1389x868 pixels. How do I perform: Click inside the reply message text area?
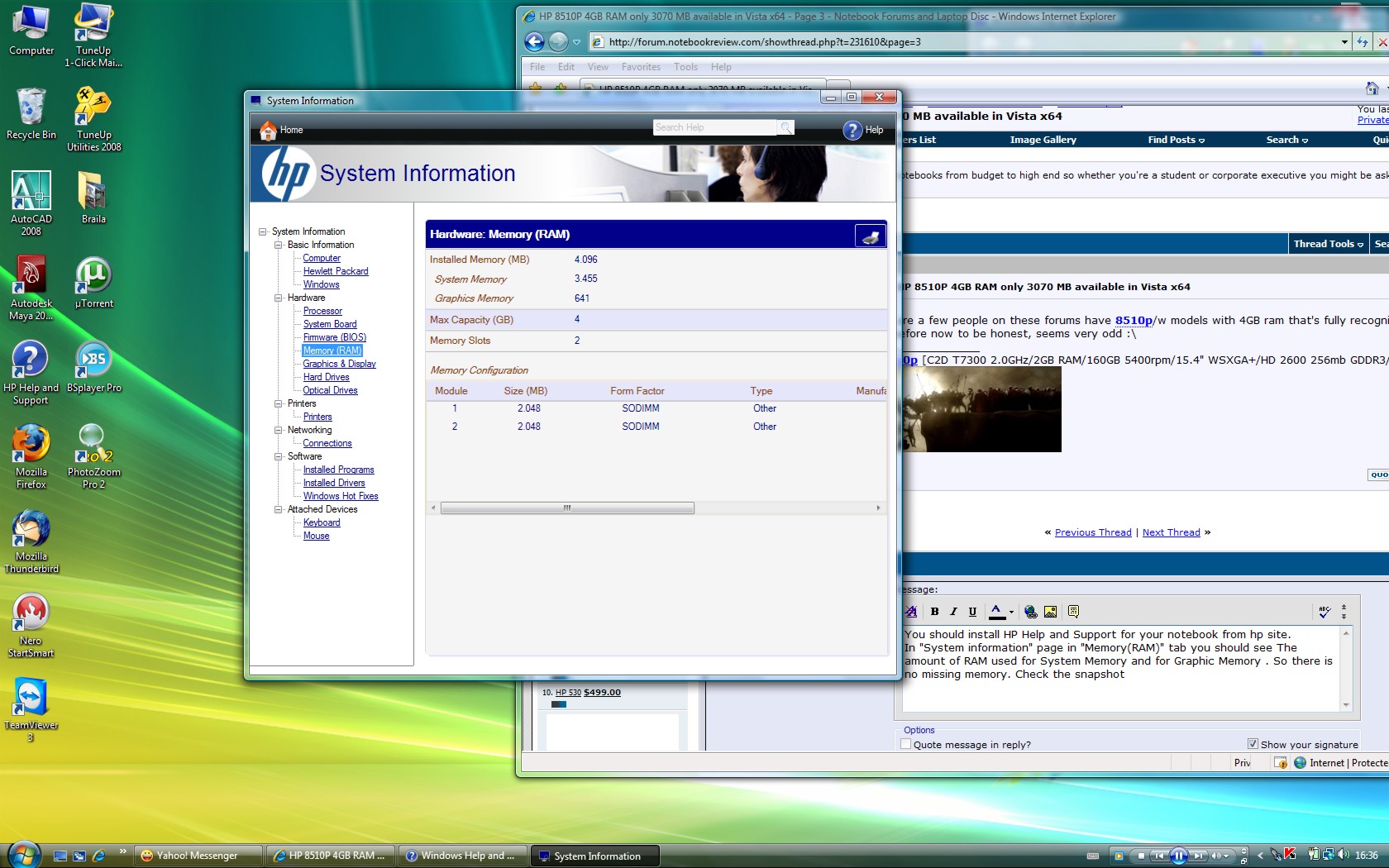1121,668
